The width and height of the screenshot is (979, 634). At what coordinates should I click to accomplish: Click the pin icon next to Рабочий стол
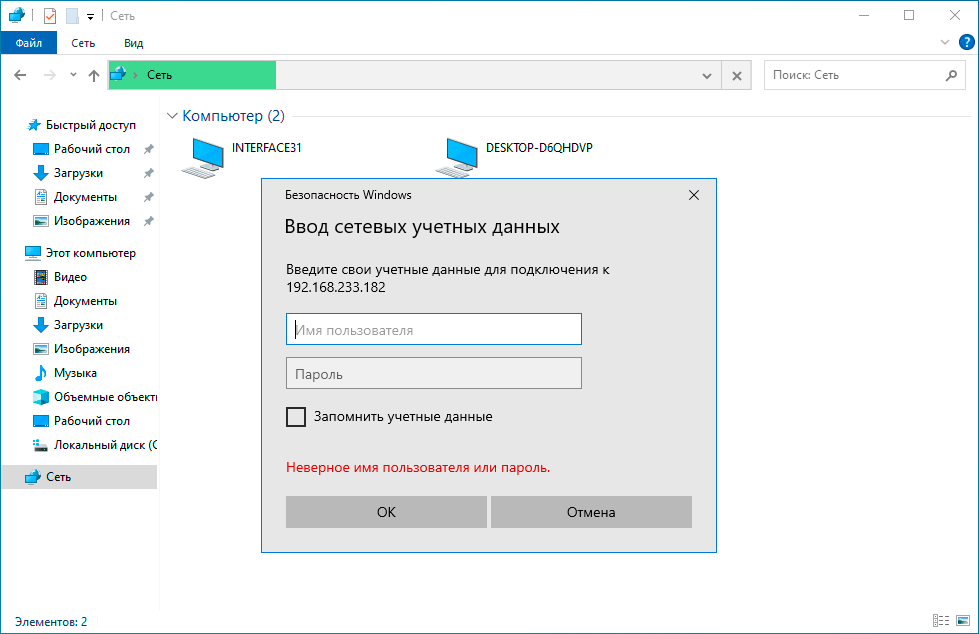[x=149, y=149]
